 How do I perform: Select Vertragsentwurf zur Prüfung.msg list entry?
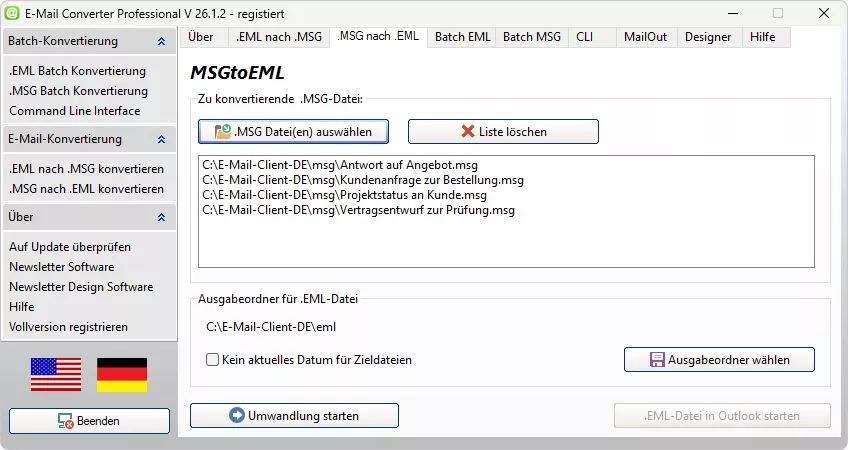[x=359, y=210]
